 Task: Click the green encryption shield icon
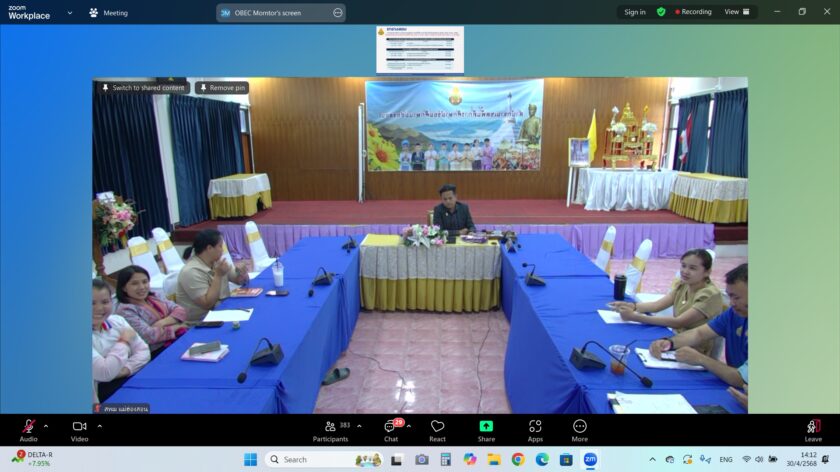(x=661, y=12)
